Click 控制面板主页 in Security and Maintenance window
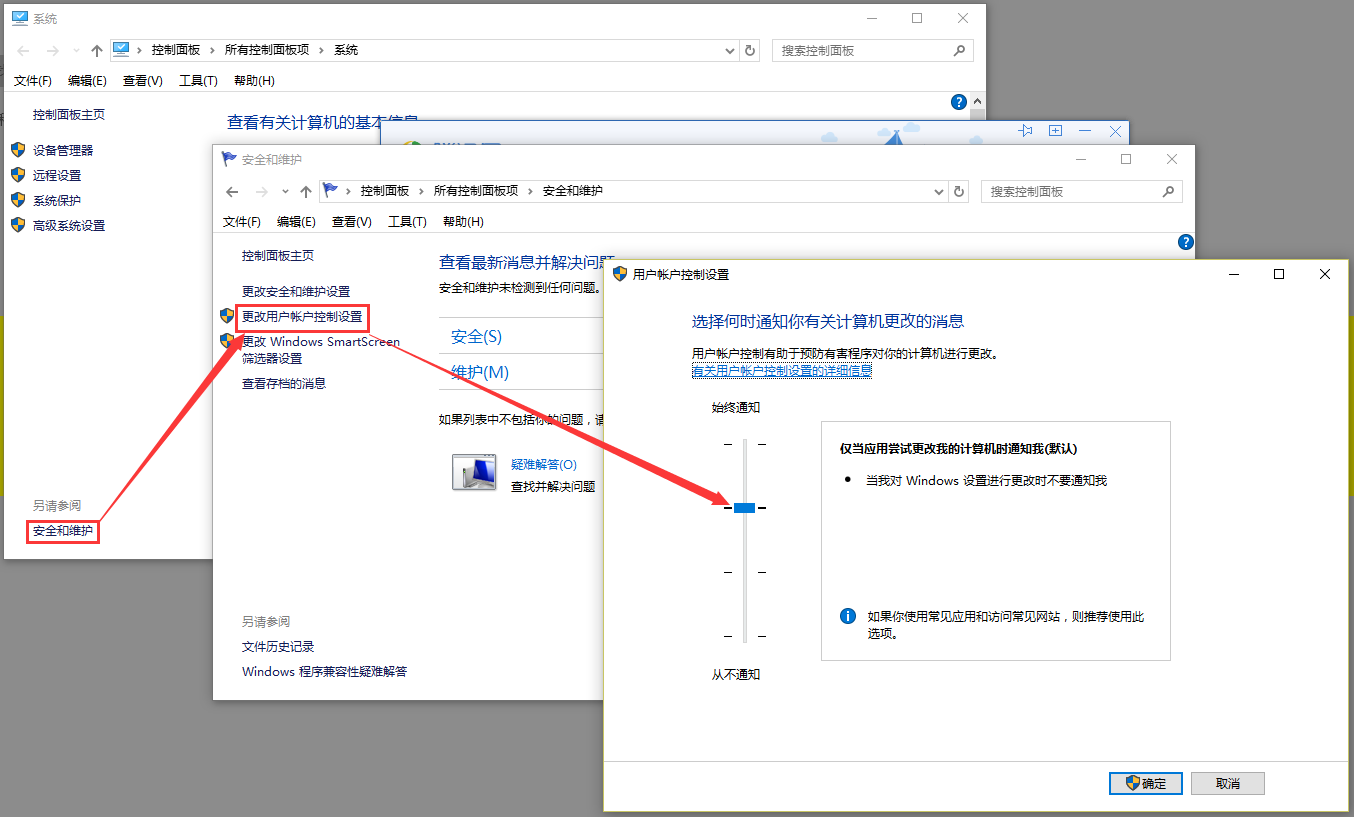The image size is (1354, 817). pyautogui.click(x=278, y=256)
